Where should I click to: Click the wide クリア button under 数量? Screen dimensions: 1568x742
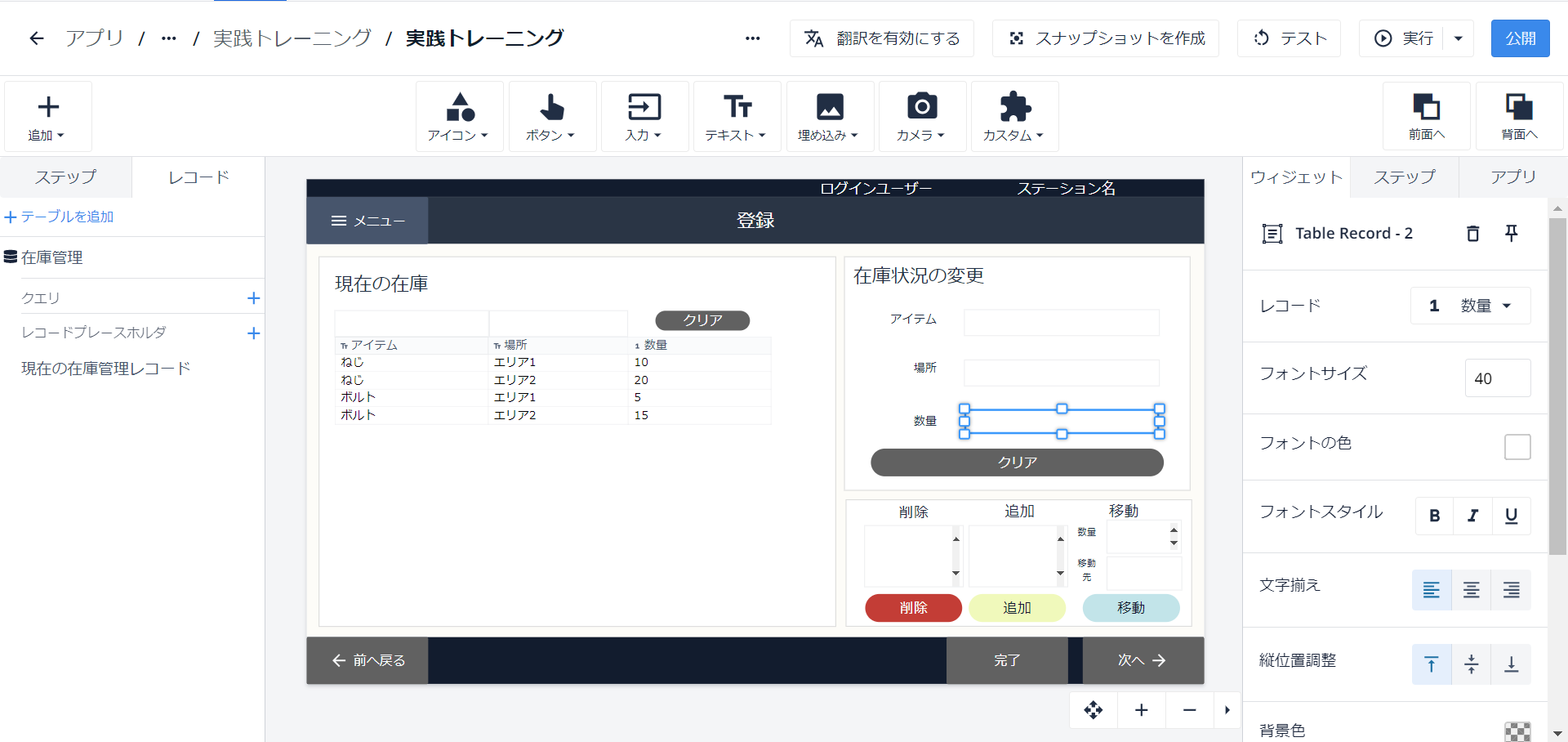1018,463
